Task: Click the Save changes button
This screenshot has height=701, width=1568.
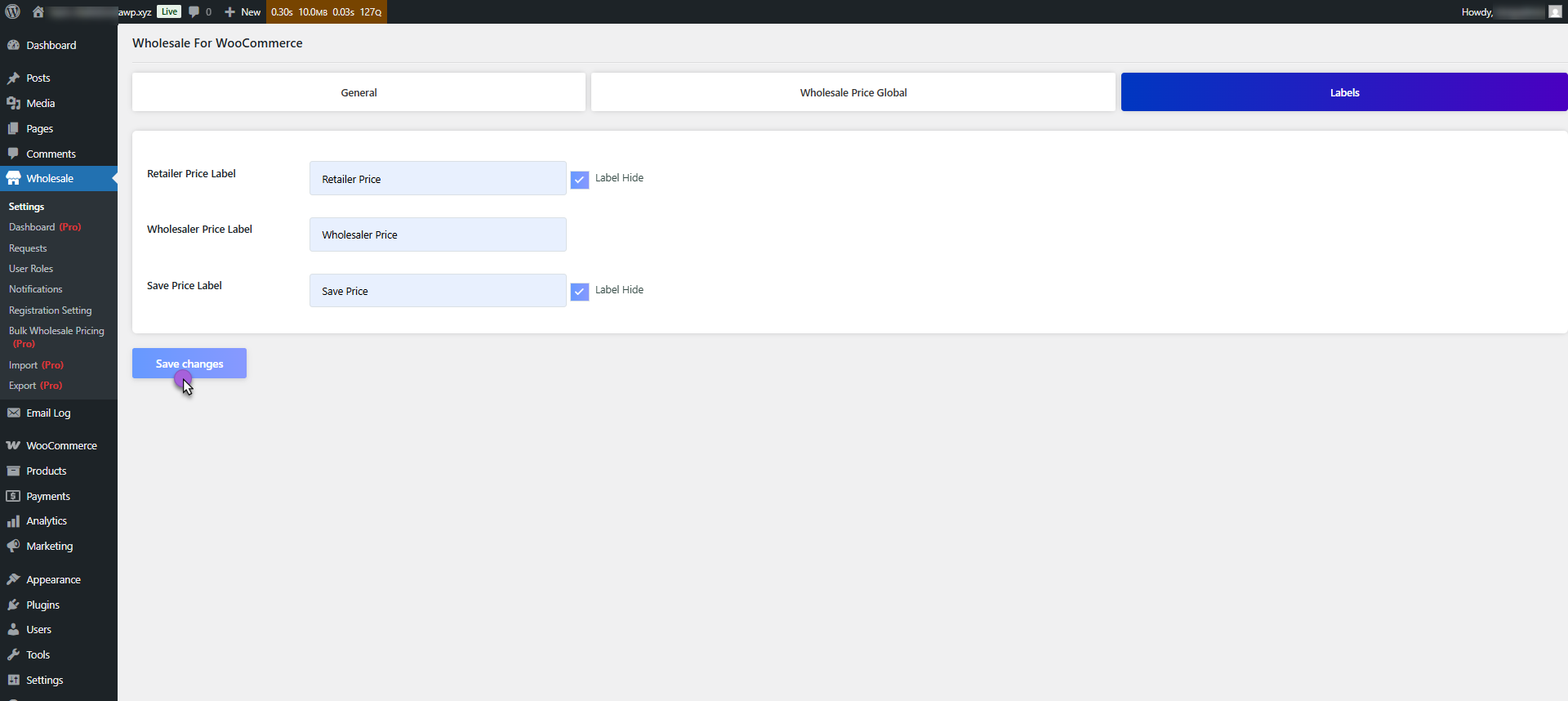Action: coord(189,364)
